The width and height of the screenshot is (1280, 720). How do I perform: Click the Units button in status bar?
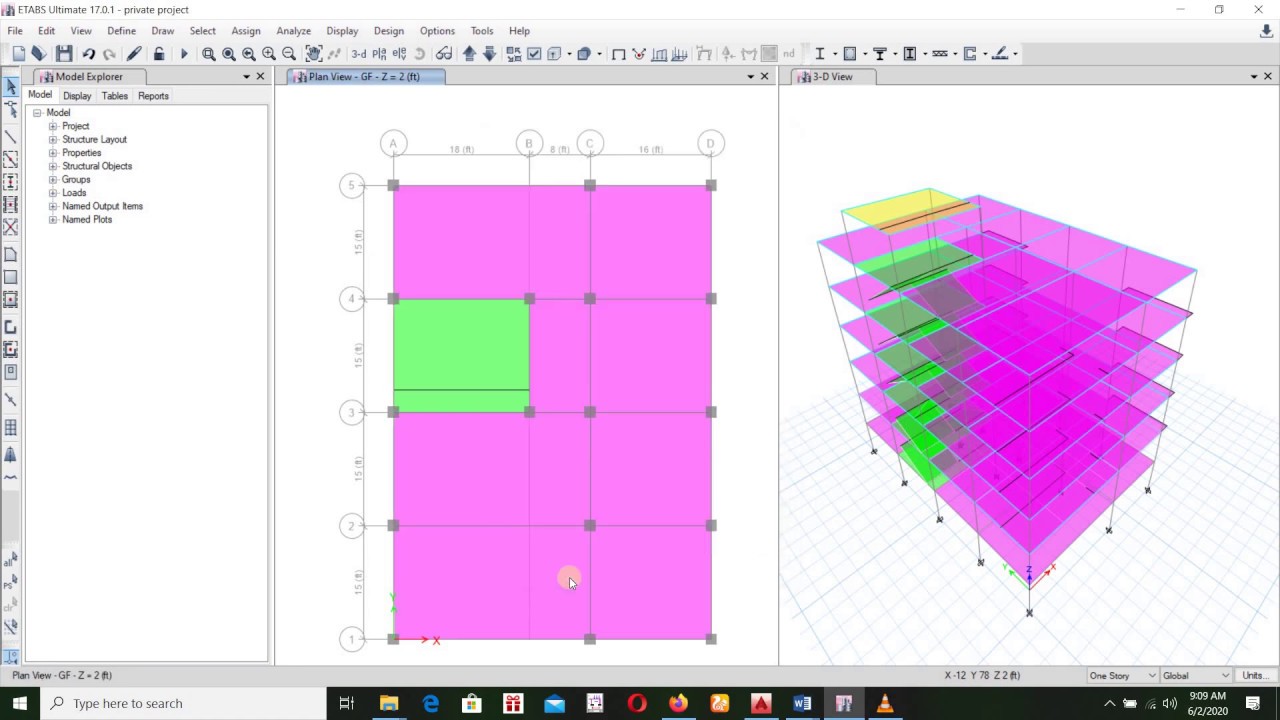[1255, 676]
